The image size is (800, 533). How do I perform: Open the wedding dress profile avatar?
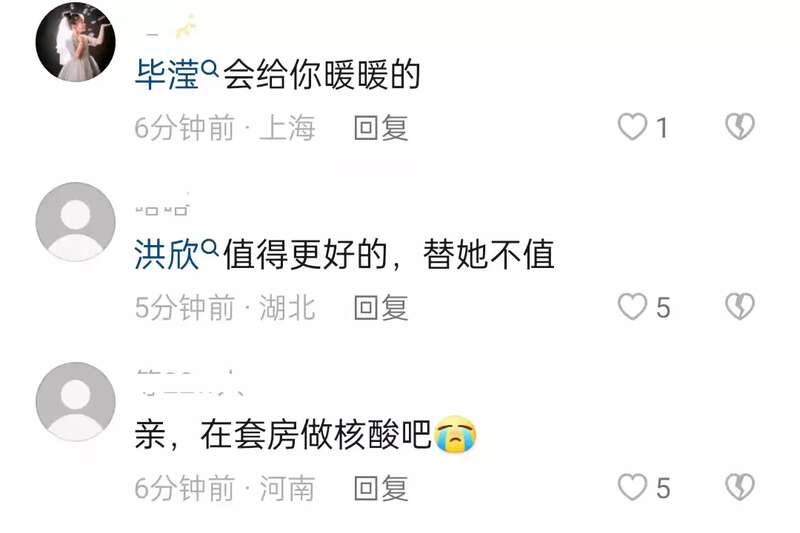[76, 42]
